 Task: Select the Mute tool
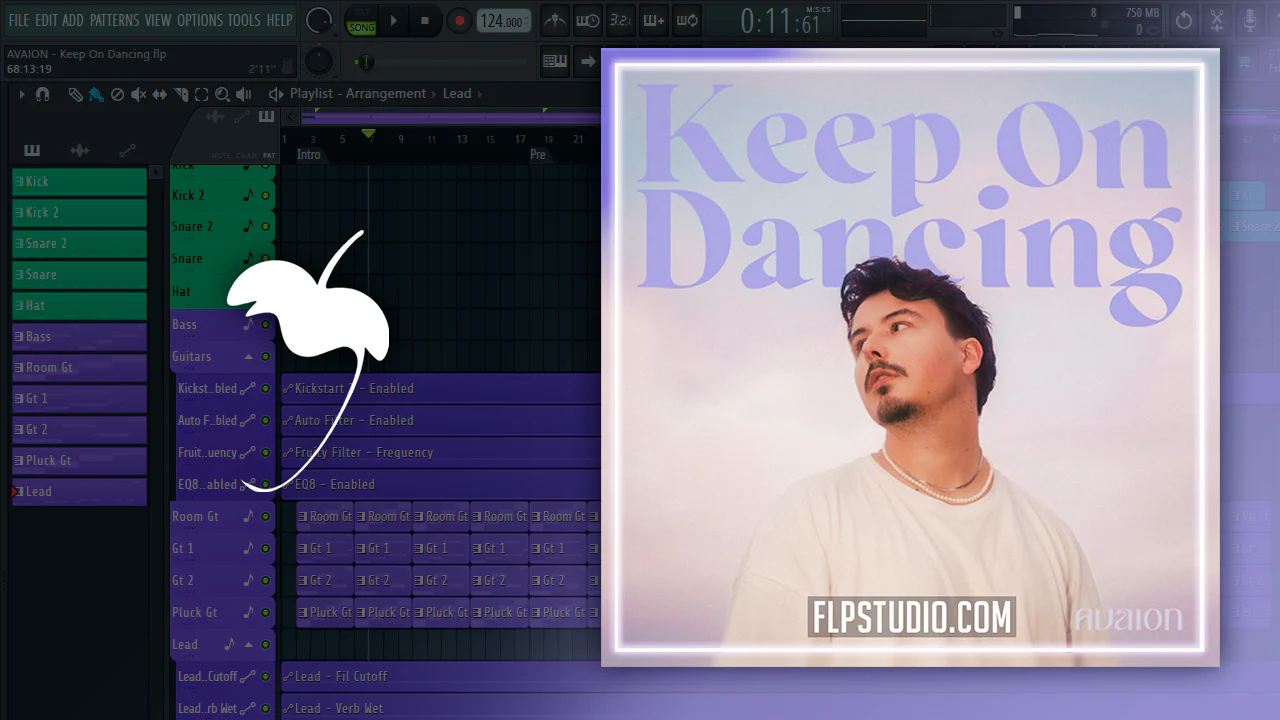(139, 94)
